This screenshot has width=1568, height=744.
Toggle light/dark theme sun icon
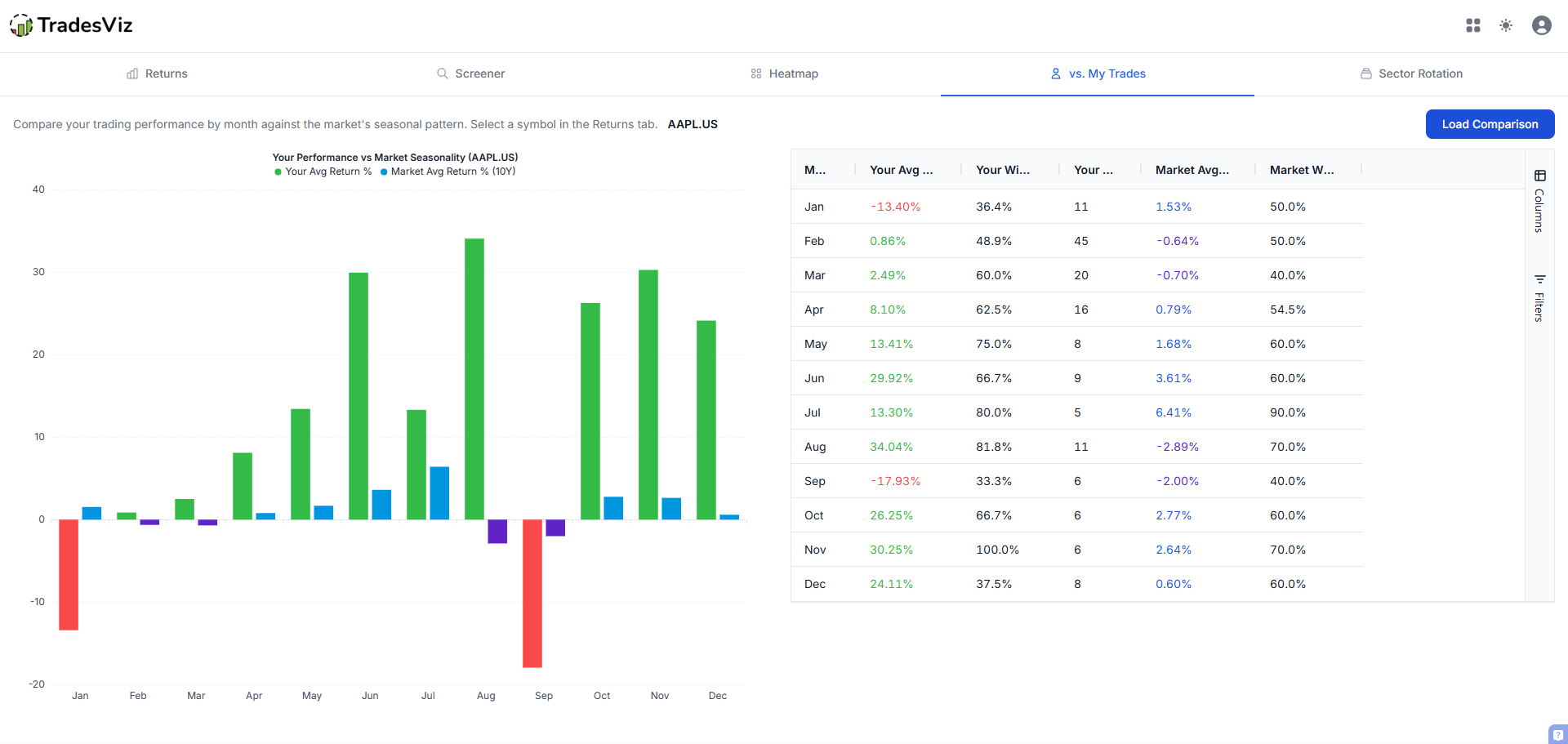point(1506,25)
